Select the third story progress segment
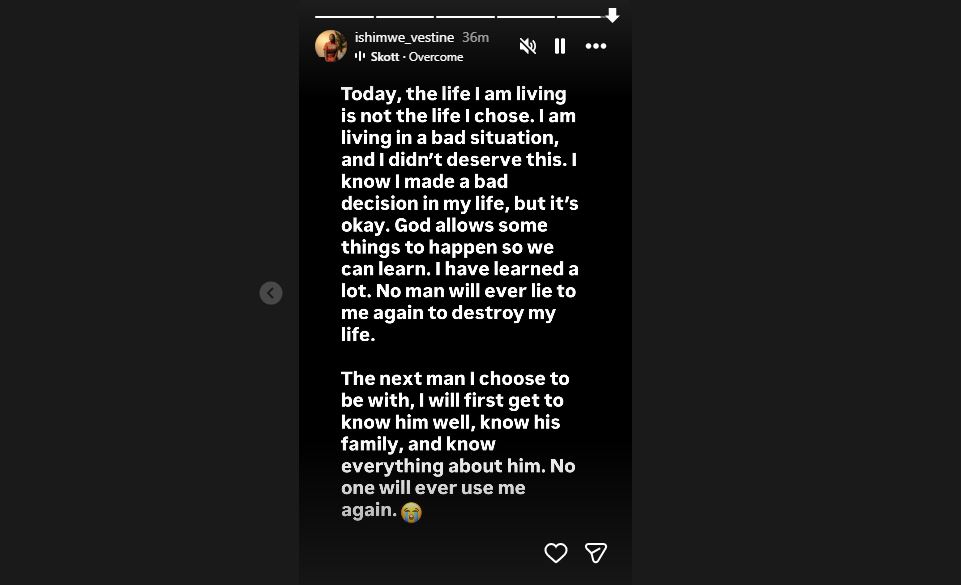The height and width of the screenshot is (585, 961). tap(465, 16)
